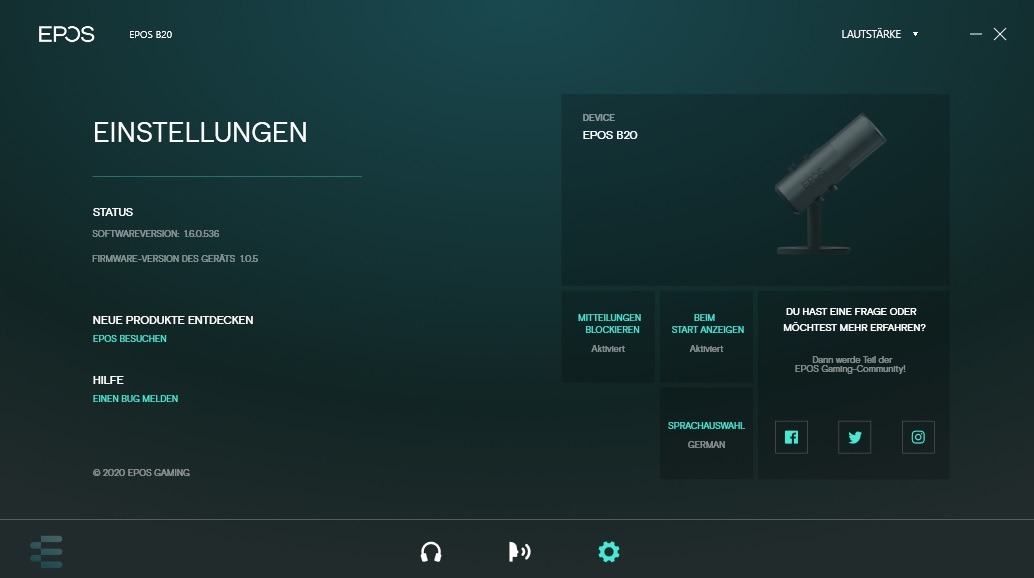Viewport: 1034px width, 578px height.
Task: Click the Softwareversion 1.6.0.536 text
Action: pyautogui.click(x=156, y=233)
